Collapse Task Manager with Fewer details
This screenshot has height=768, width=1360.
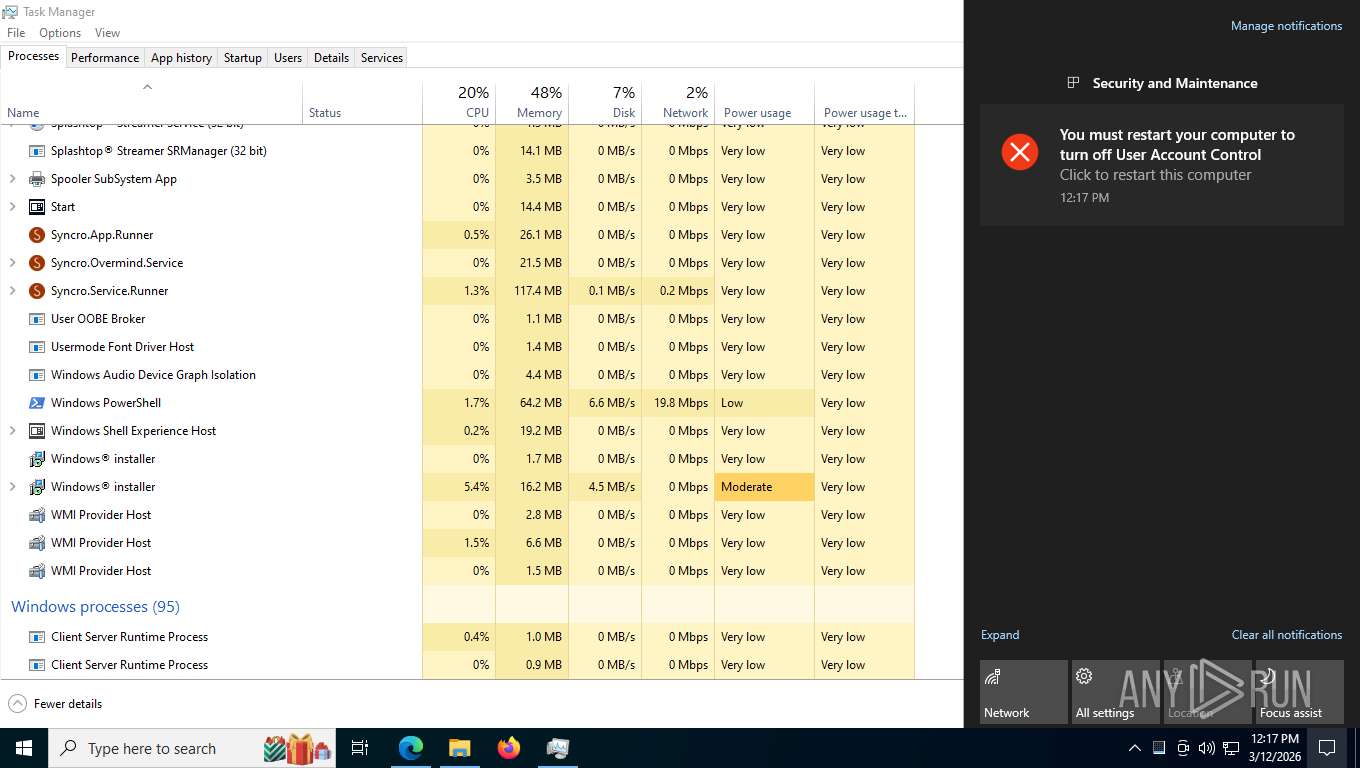(x=55, y=703)
